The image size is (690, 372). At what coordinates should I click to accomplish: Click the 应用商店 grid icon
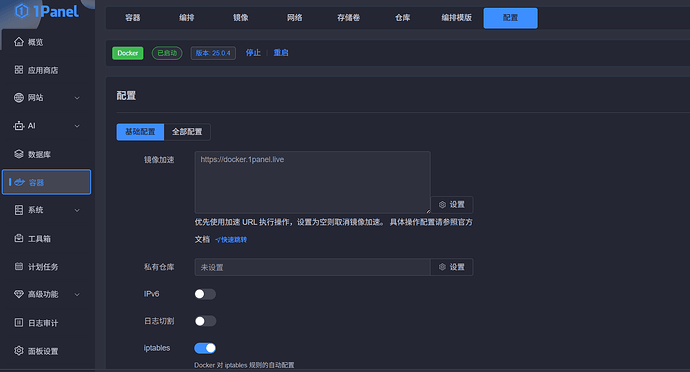coord(18,70)
